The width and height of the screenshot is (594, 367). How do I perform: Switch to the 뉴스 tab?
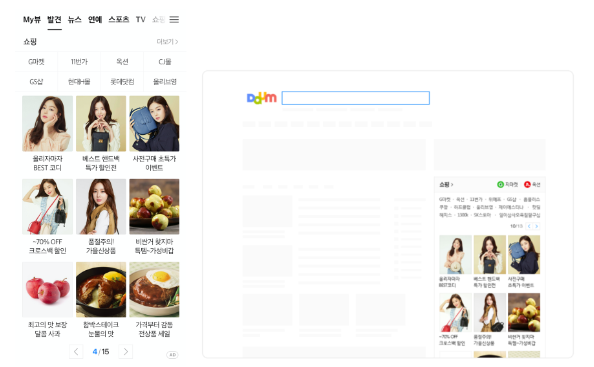coord(75,19)
